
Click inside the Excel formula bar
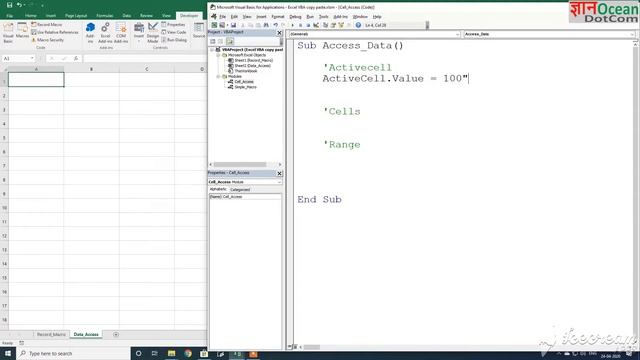(x=145, y=58)
